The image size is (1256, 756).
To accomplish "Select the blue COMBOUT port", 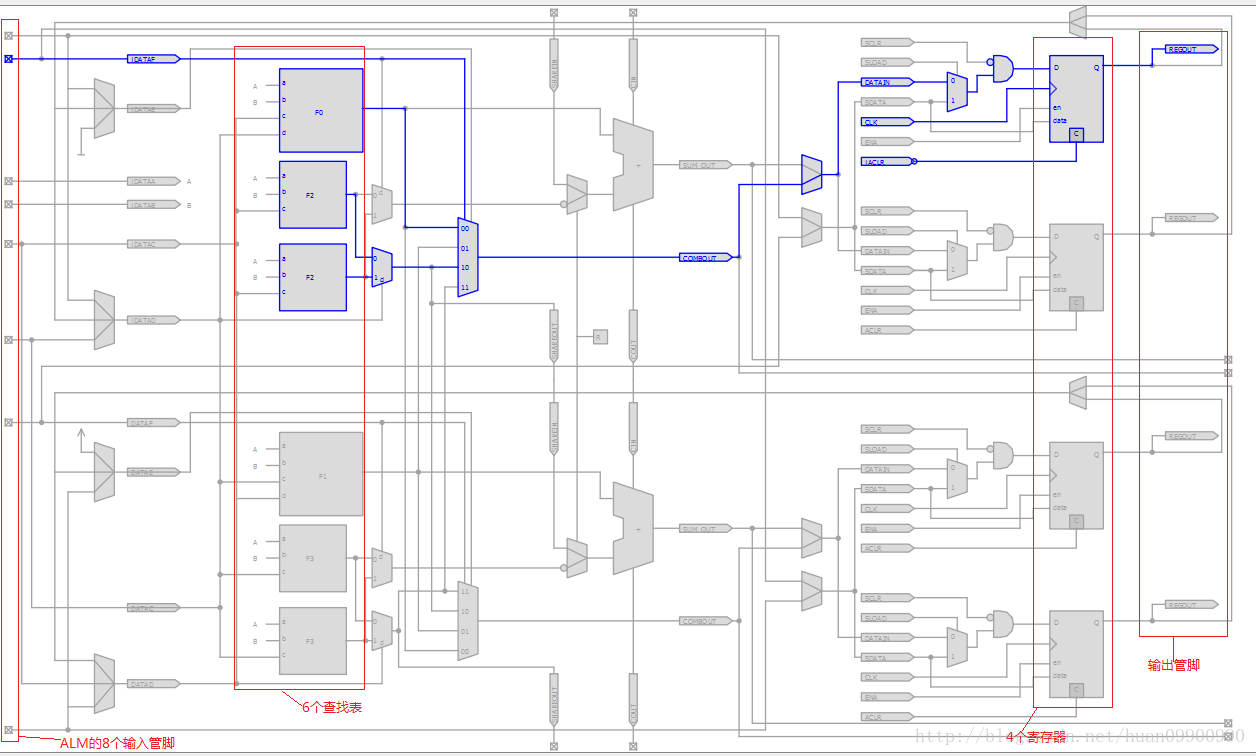I will [x=707, y=257].
